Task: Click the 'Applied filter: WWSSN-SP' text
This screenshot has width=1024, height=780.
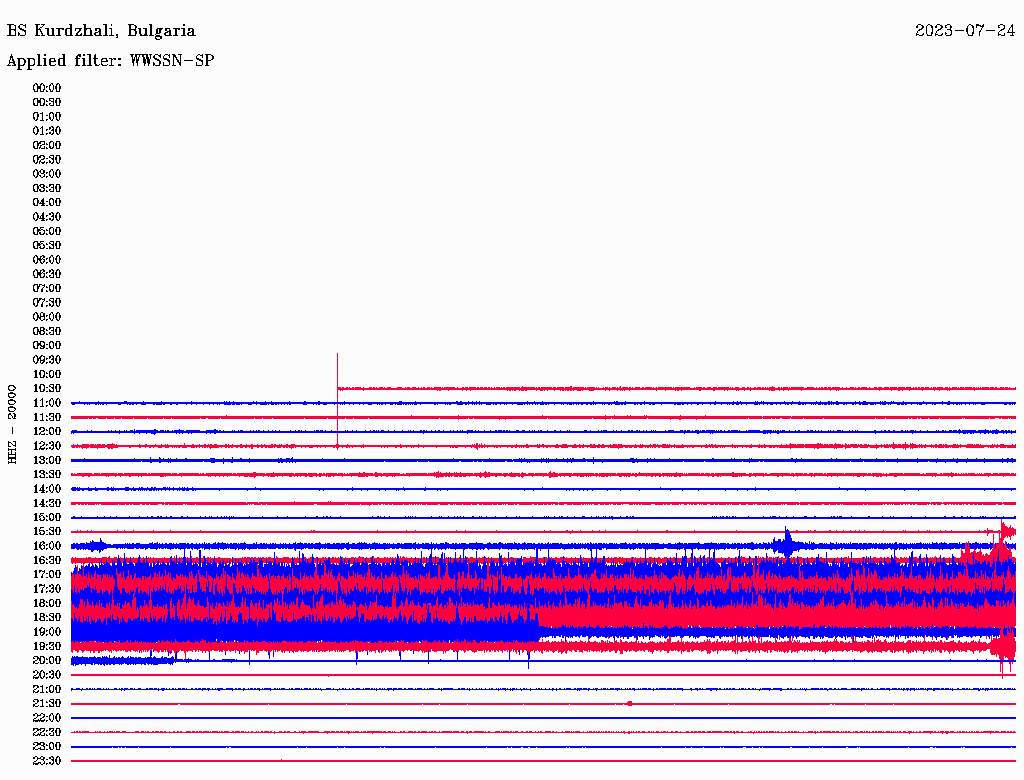Action: tap(110, 61)
